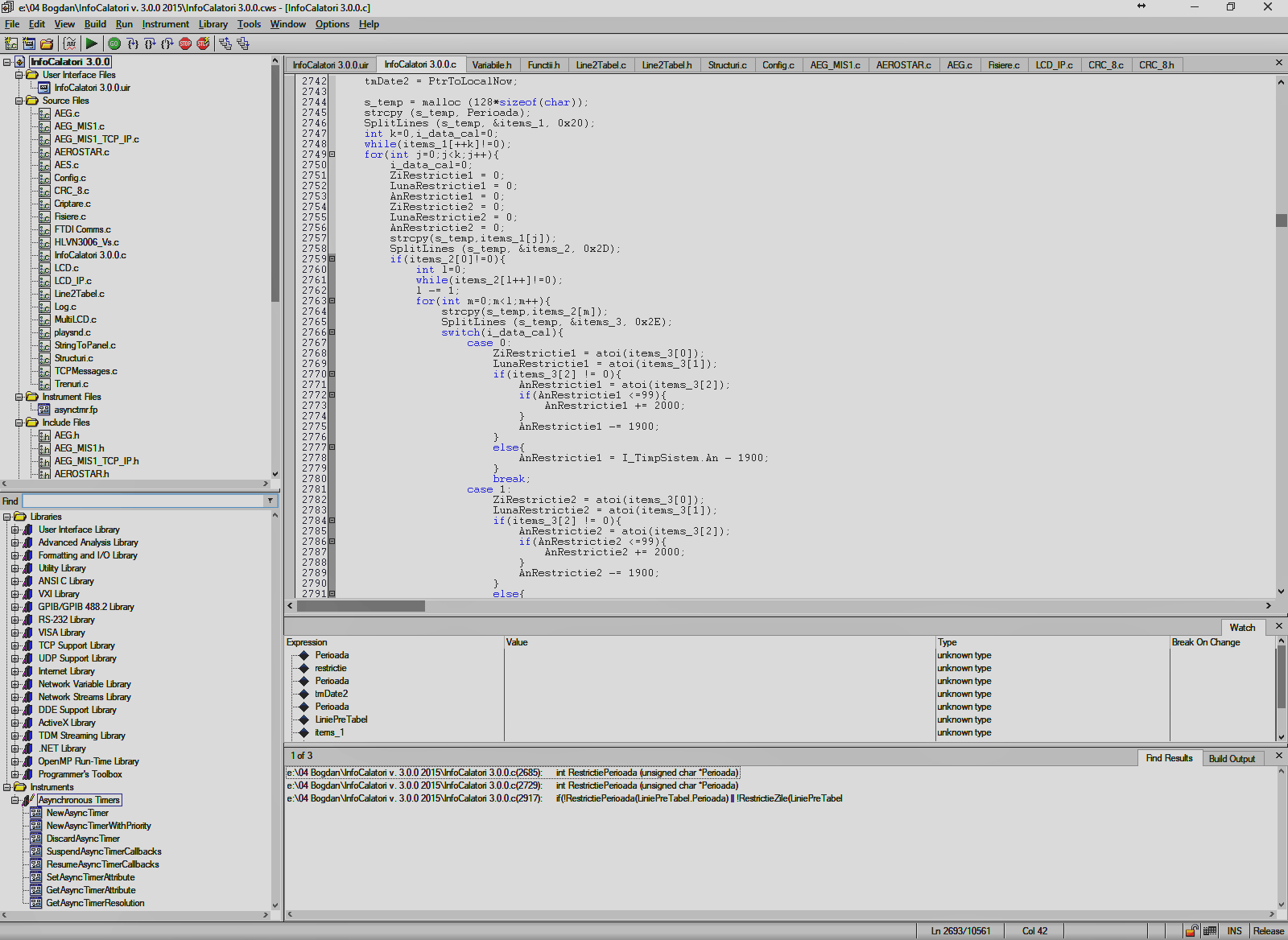Select NewAsyncTimer under Asynchronous Timers
This screenshot has height=940, width=1288.
click(76, 813)
